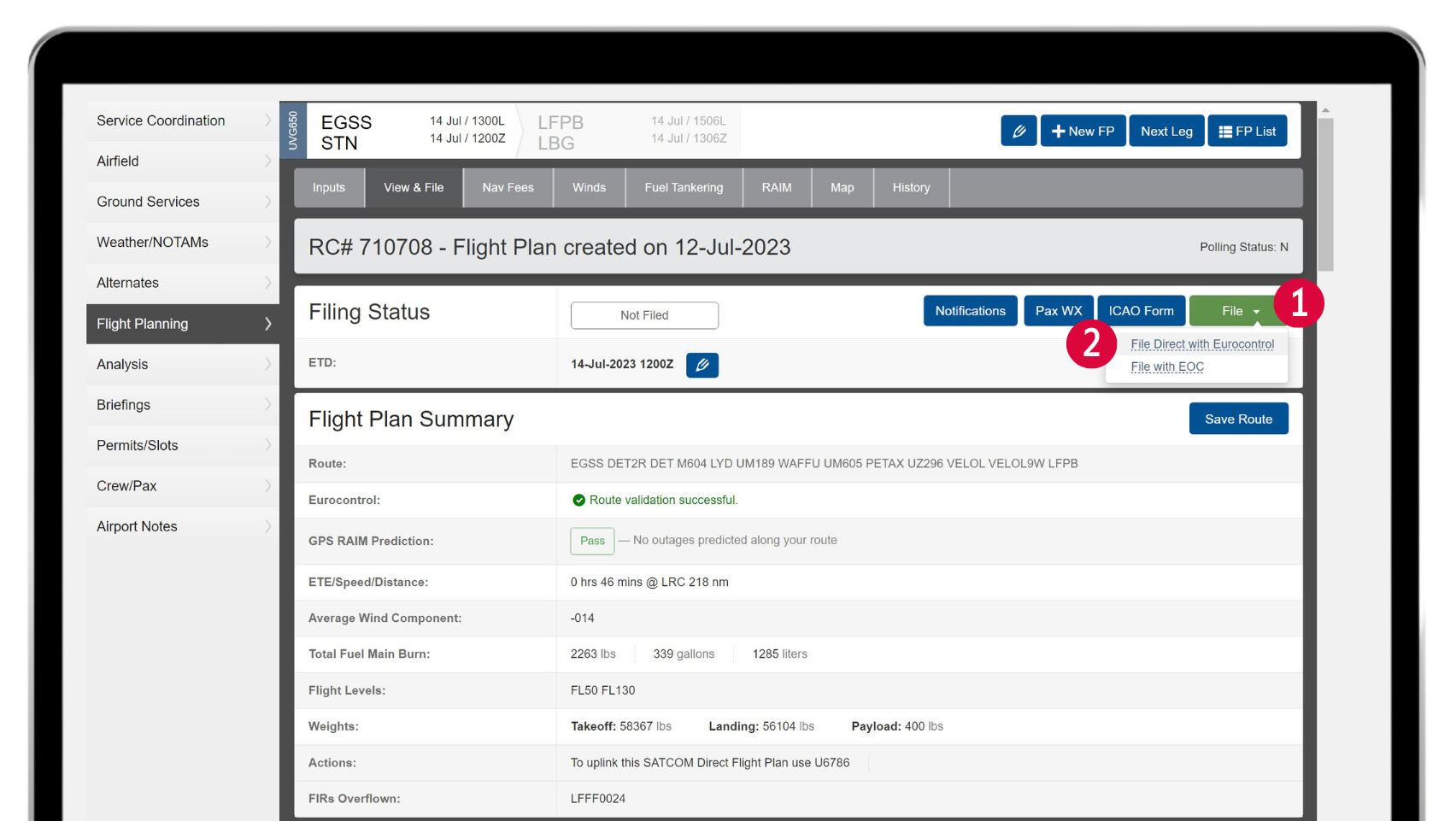Click the ETD edit pencil icon
1456x821 pixels.
(x=702, y=365)
